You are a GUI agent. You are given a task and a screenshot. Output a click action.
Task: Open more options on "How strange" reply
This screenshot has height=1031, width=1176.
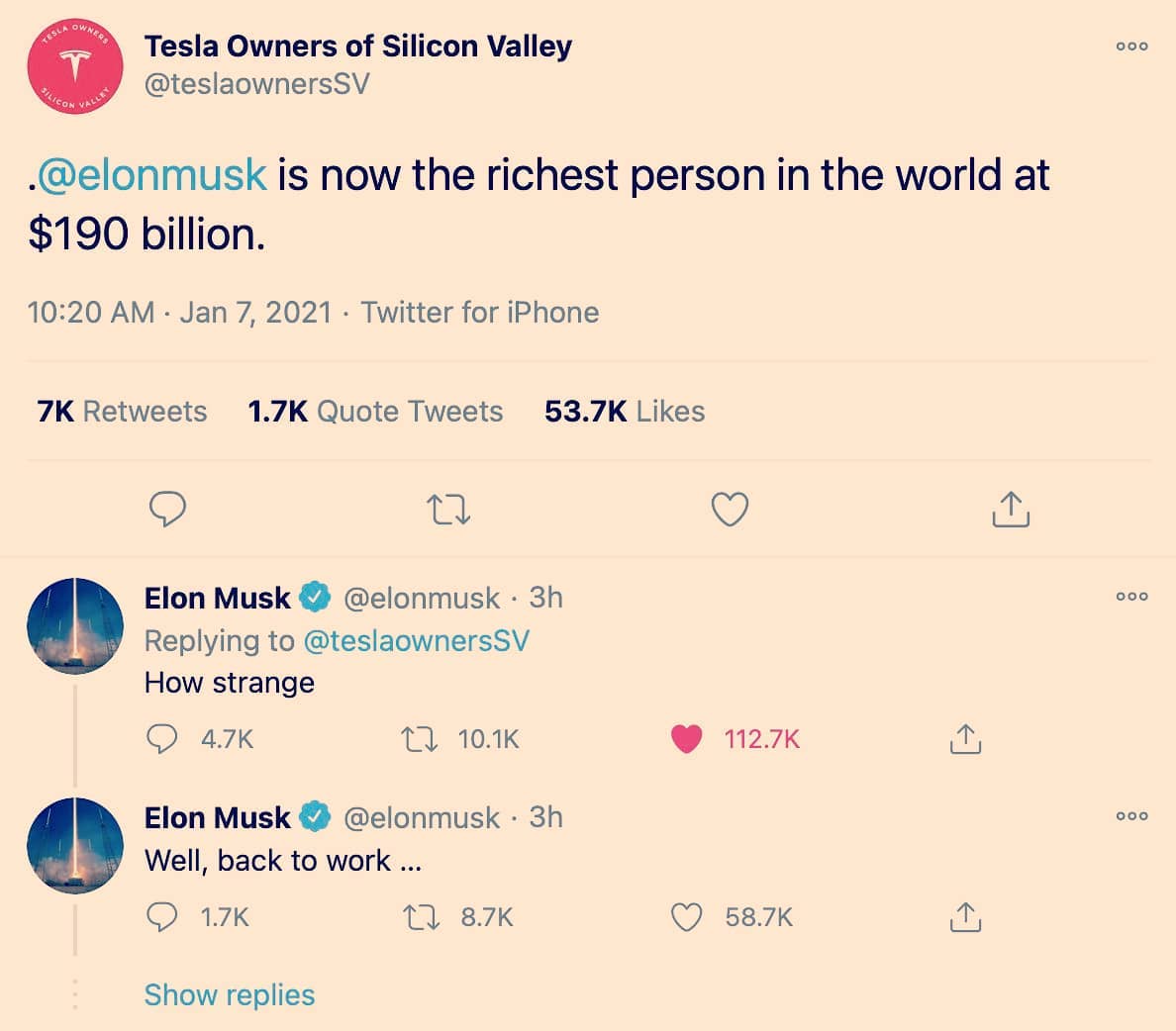pyautogui.click(x=1131, y=597)
